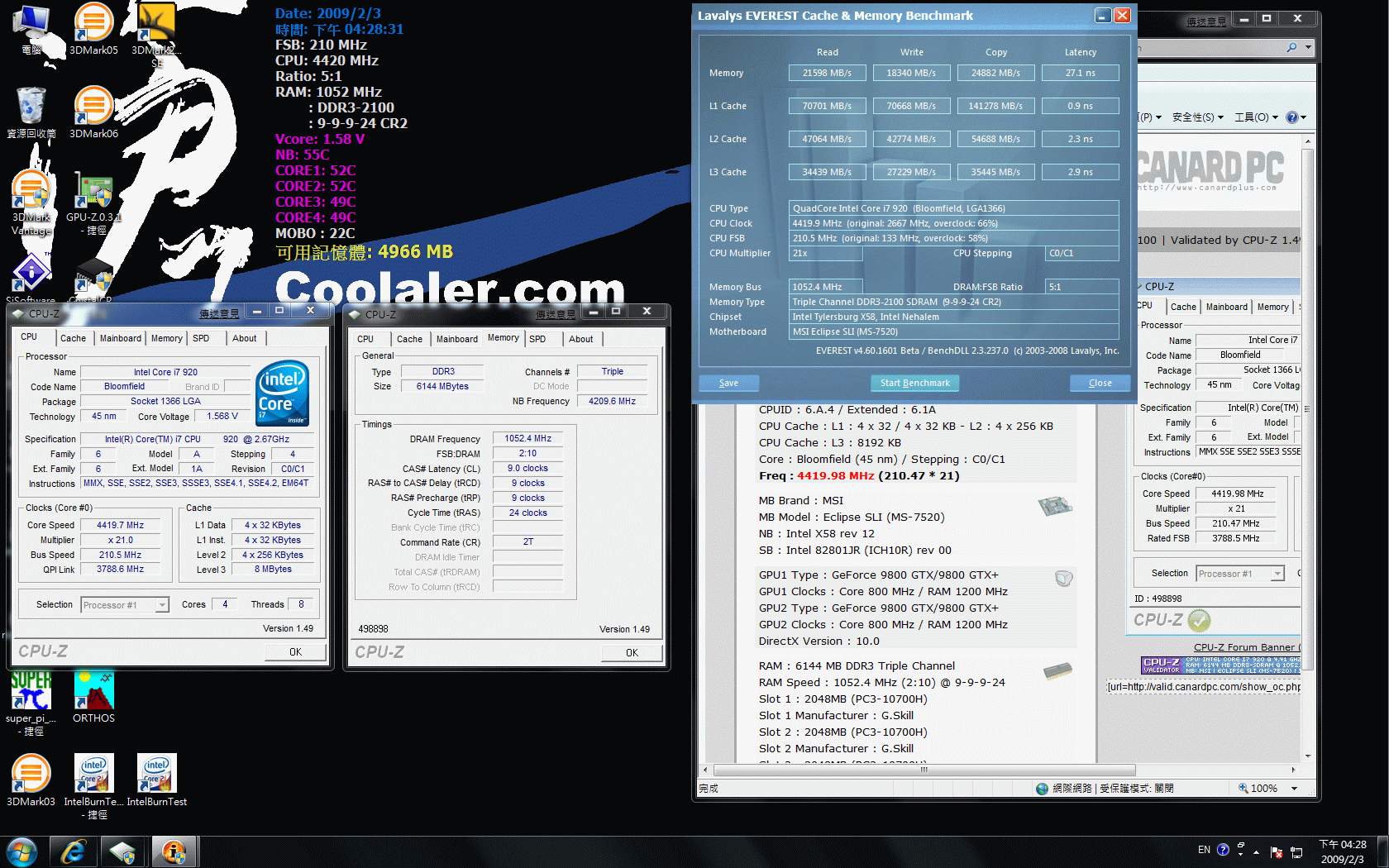Viewport: 1389px width, 868px height.
Task: Click the Windows Start orb
Action: click(21, 851)
